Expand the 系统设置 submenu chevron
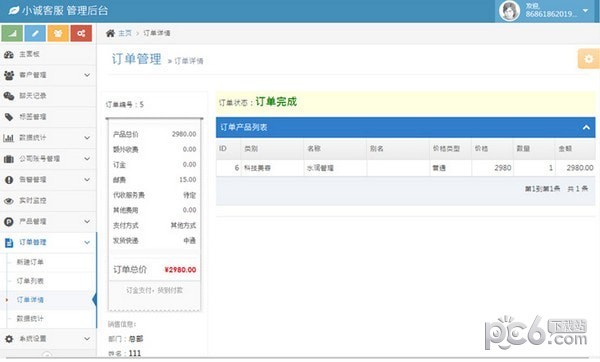Viewport: 600px width, 362px height. pyautogui.click(x=87, y=339)
